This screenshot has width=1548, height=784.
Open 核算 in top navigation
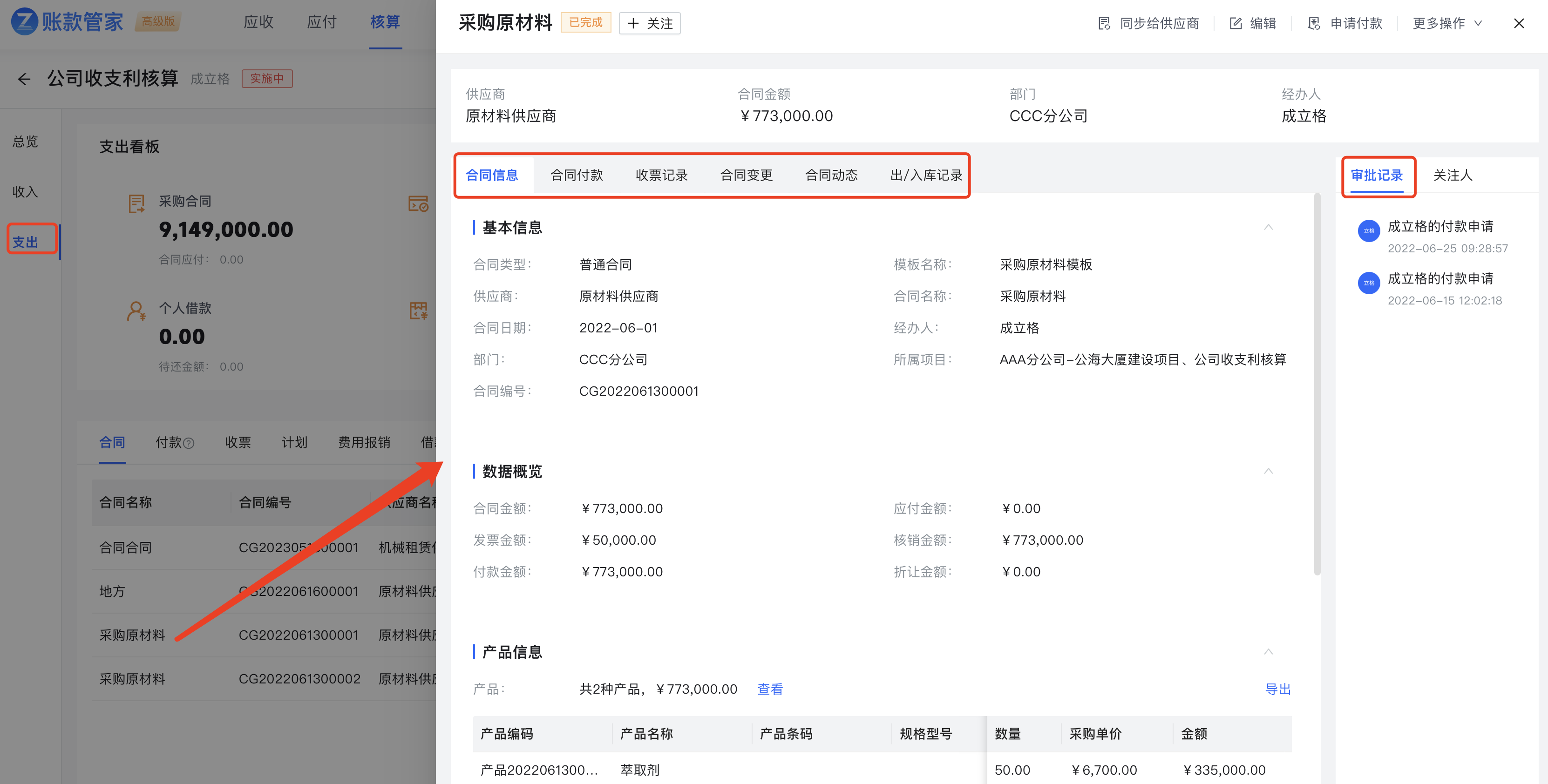point(385,22)
